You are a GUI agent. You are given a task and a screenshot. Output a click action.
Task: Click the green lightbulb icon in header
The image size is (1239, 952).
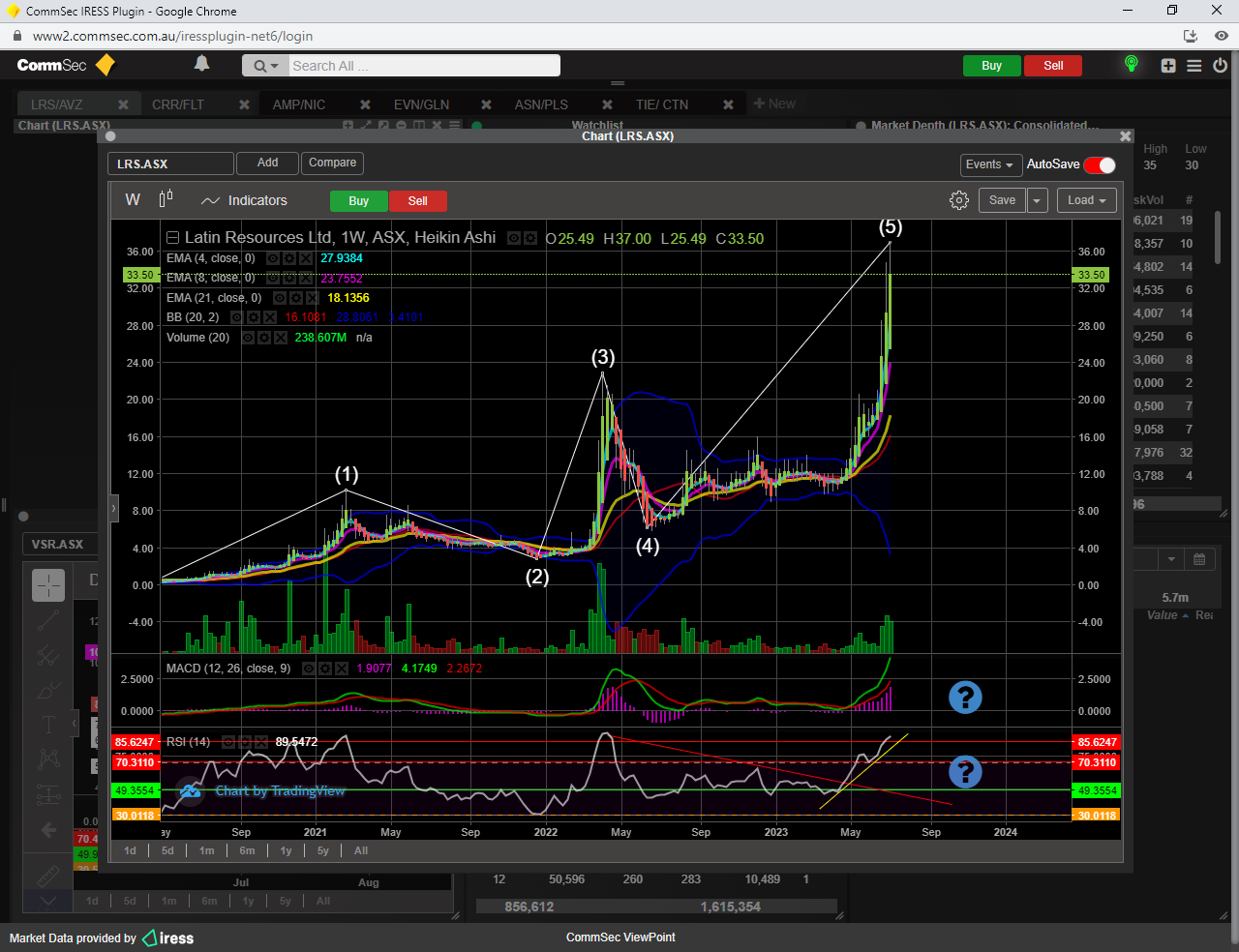pyautogui.click(x=1131, y=64)
